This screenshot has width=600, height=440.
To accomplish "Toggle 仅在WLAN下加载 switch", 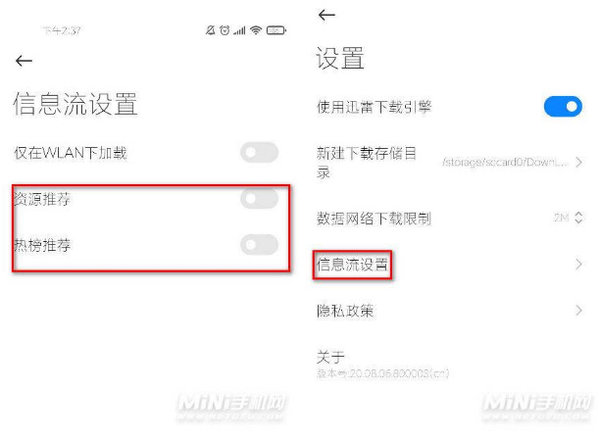I will pyautogui.click(x=259, y=152).
